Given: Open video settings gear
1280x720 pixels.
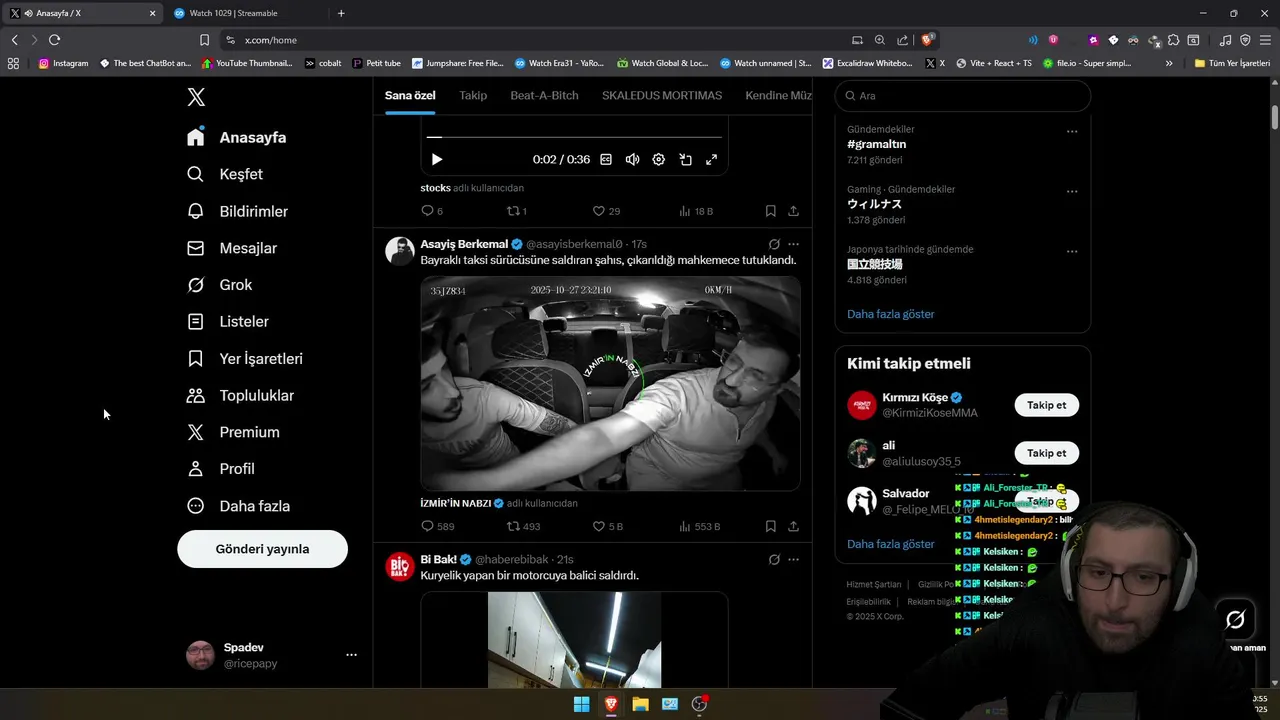Looking at the screenshot, I should [658, 159].
